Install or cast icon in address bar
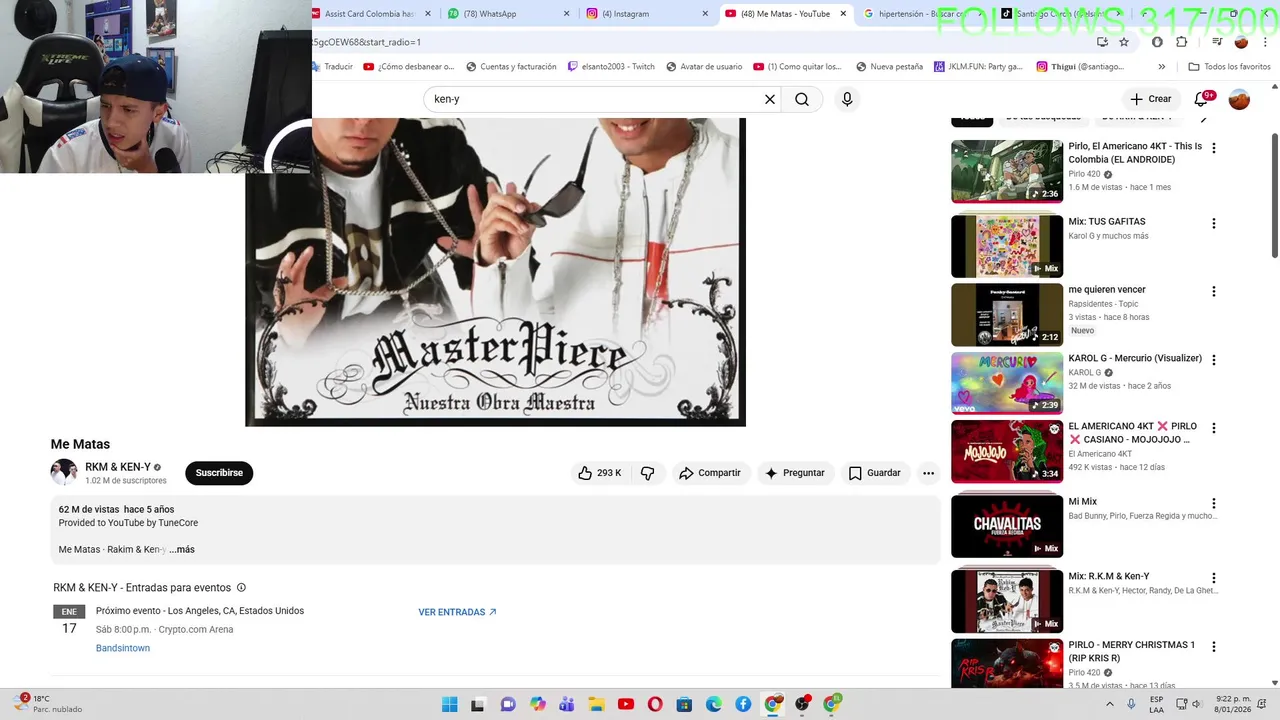This screenshot has height=720, width=1280. (1102, 42)
